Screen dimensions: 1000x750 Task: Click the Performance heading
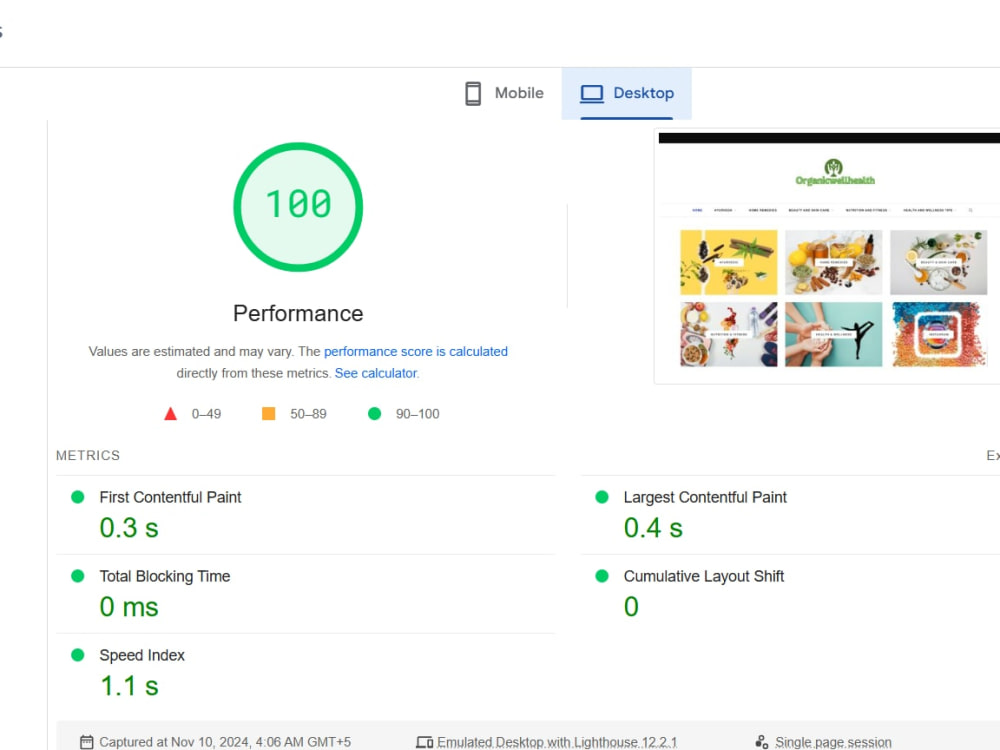pos(298,313)
